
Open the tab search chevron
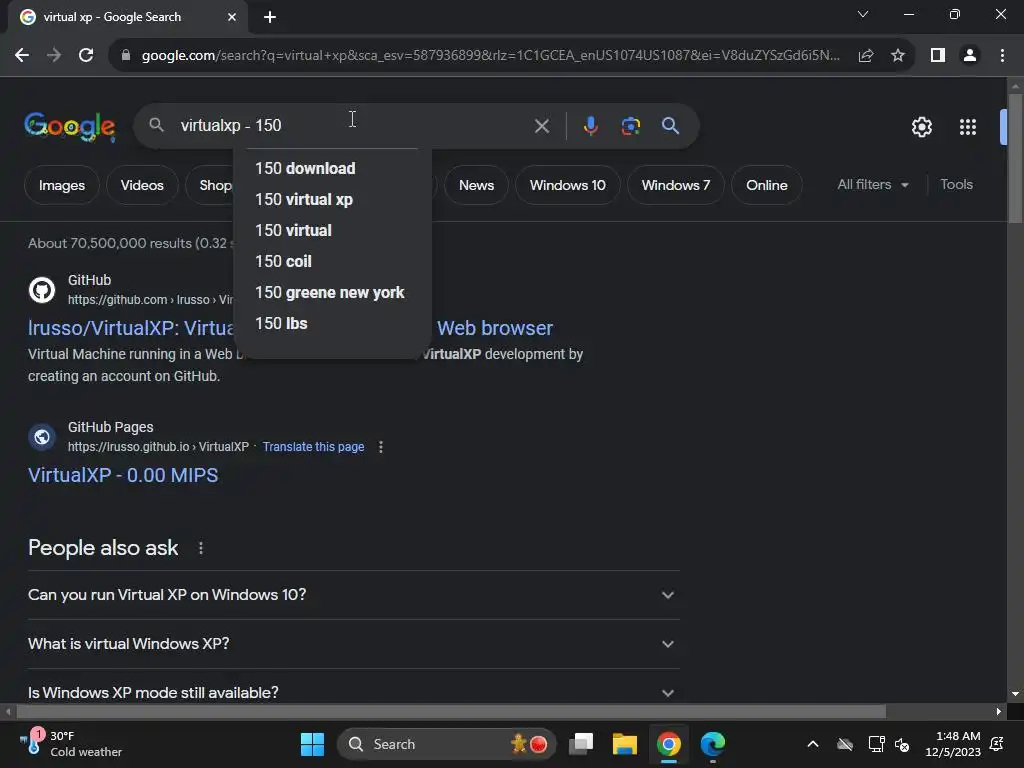[x=863, y=14]
